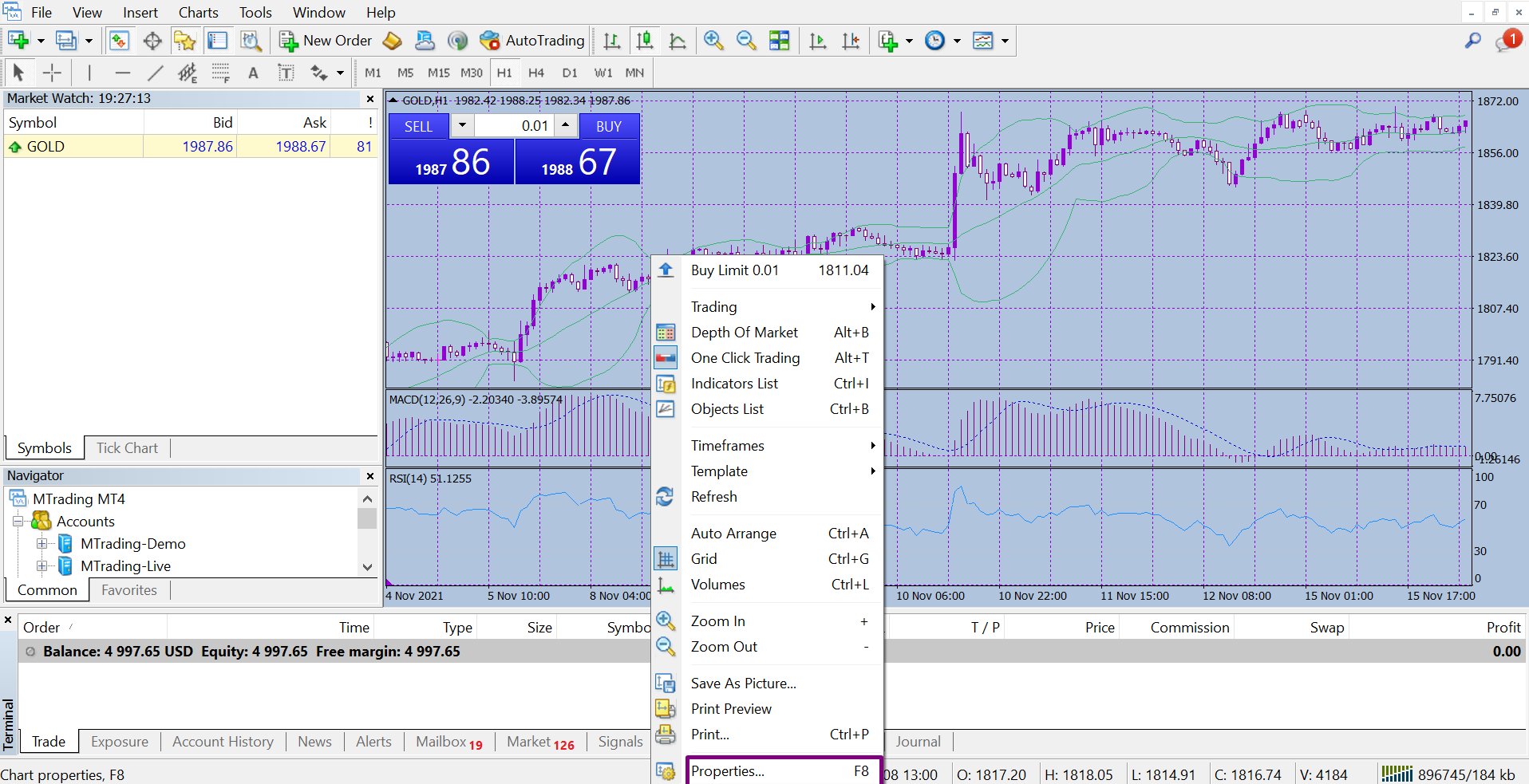Switch to D1 timeframe
The width and height of the screenshot is (1529, 784).
[x=570, y=73]
